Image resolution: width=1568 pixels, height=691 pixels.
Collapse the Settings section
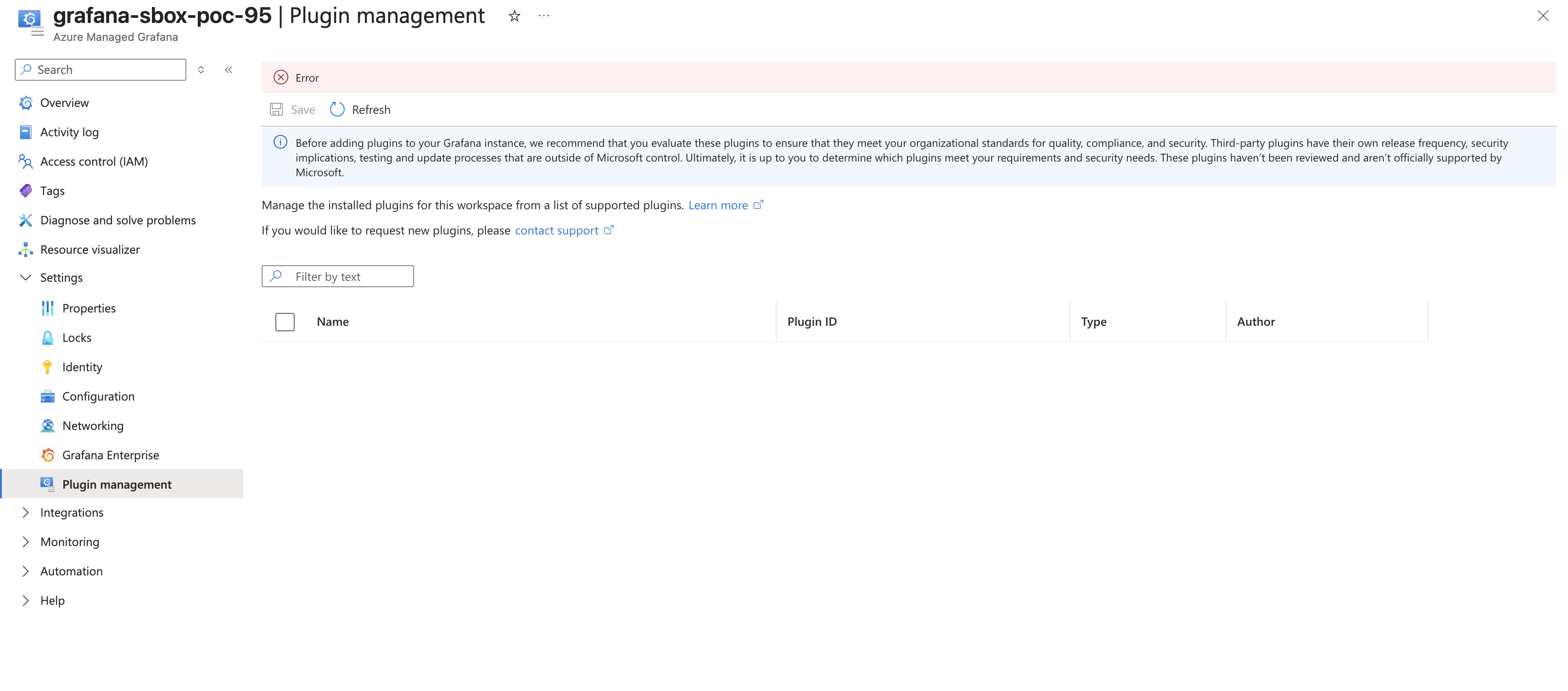click(26, 278)
